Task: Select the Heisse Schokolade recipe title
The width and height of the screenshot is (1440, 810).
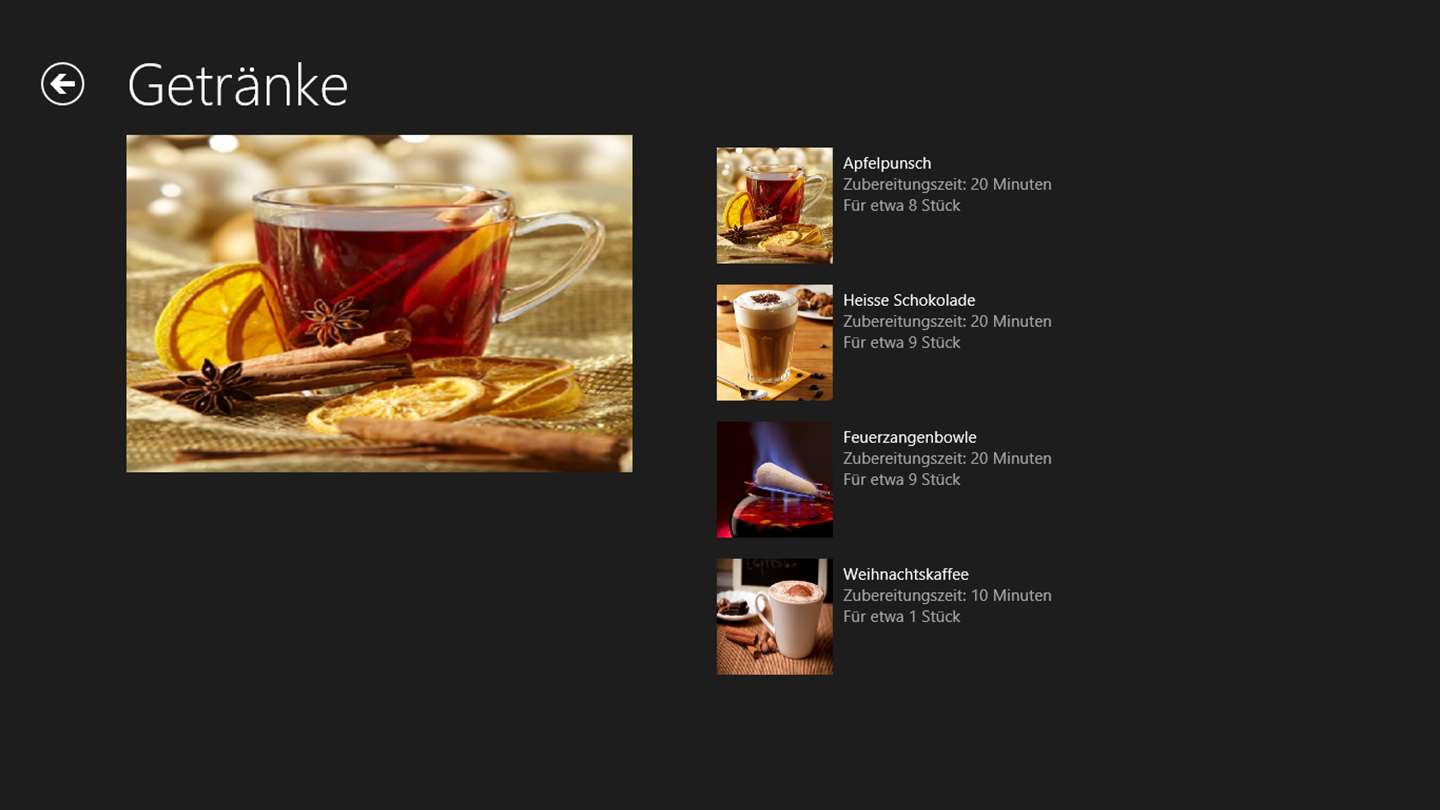Action: (909, 300)
